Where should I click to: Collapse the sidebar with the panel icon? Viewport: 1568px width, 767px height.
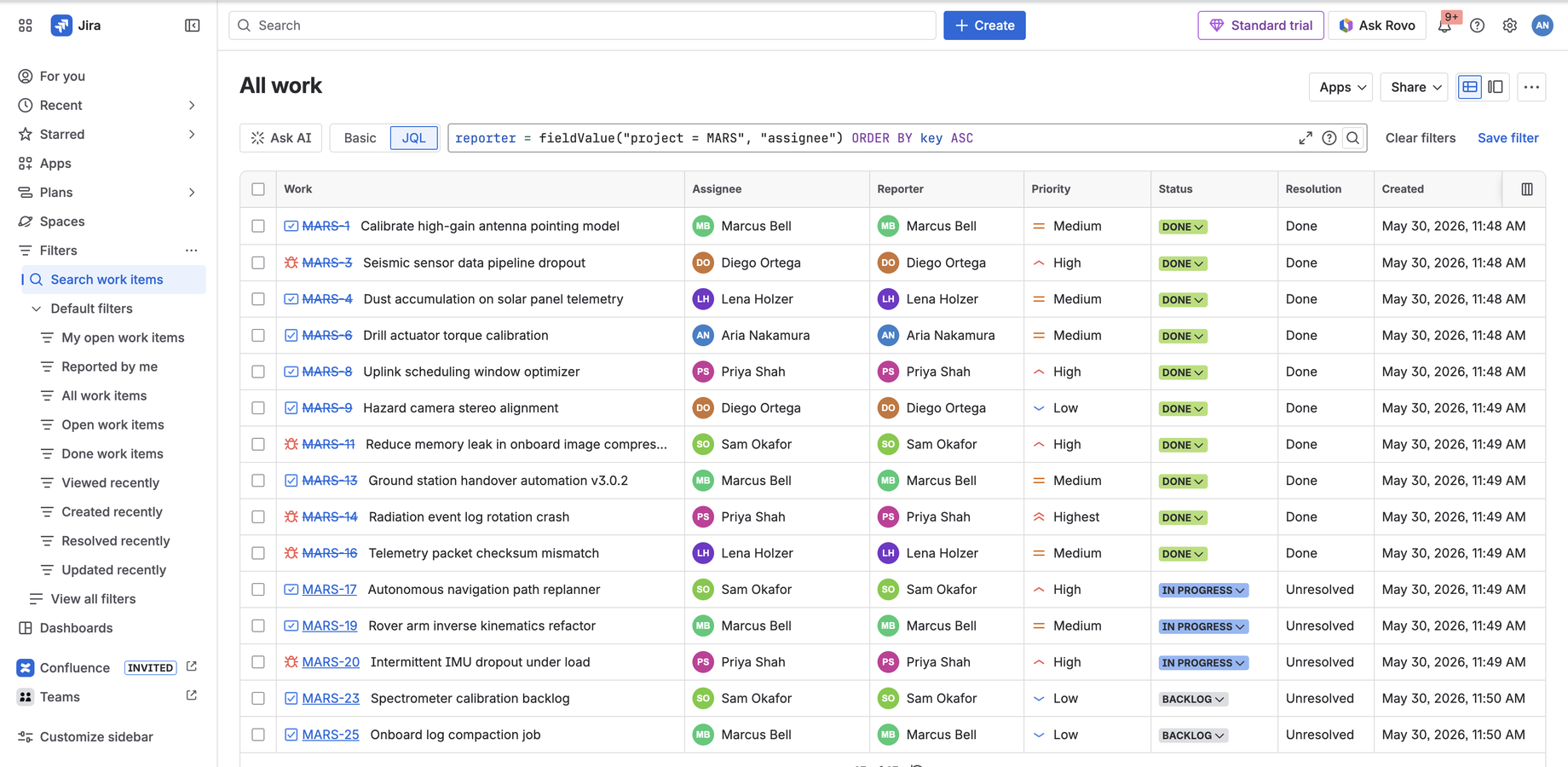pos(193,26)
